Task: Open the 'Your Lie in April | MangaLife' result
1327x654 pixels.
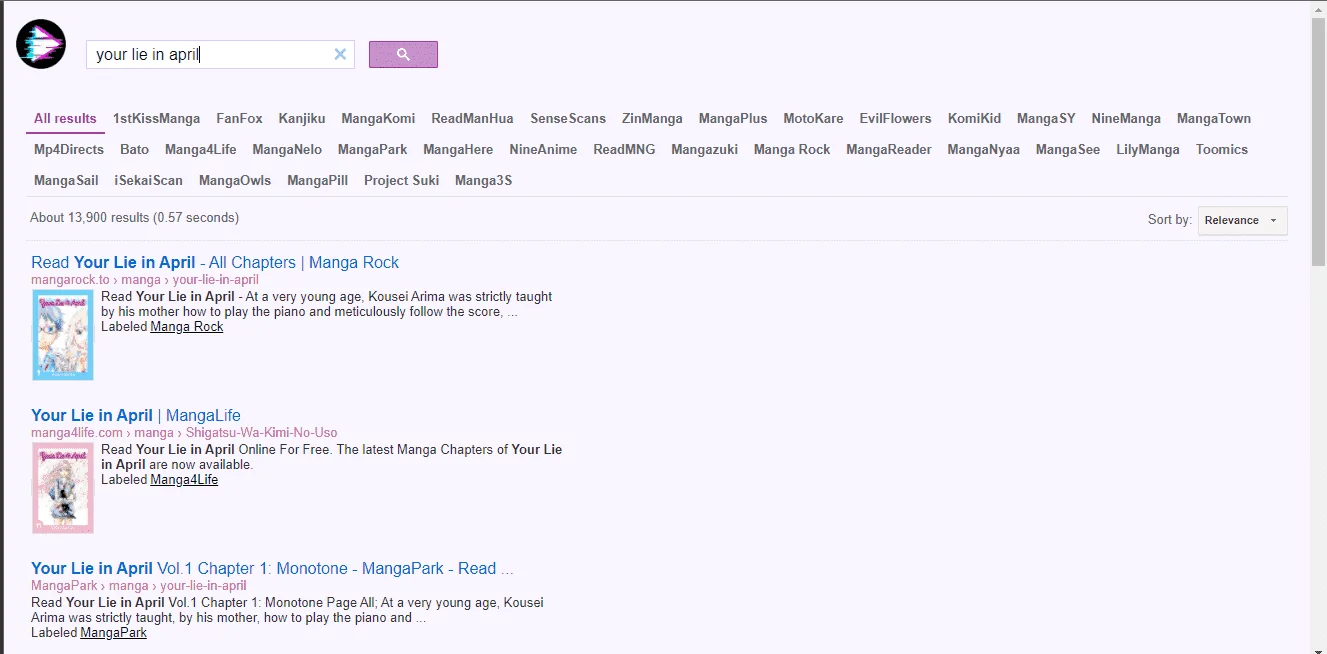Action: pos(136,415)
